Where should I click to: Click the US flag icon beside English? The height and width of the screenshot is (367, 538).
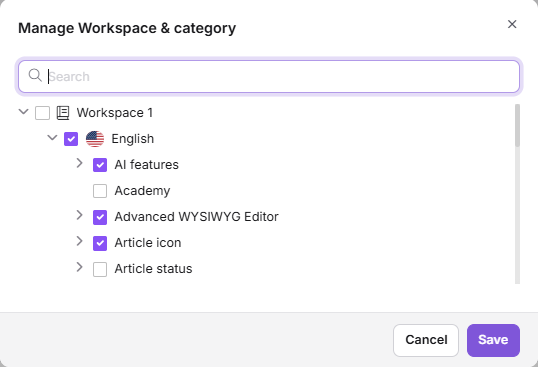point(95,139)
